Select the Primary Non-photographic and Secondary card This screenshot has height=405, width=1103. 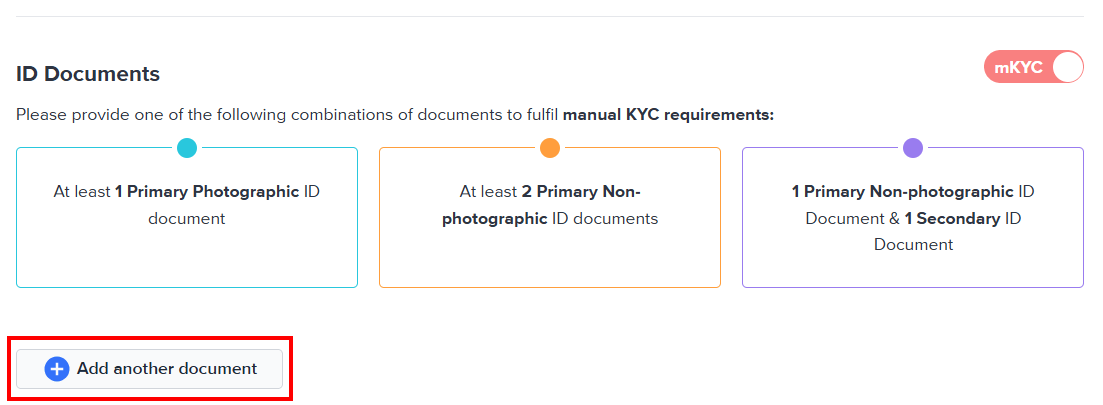tap(913, 265)
